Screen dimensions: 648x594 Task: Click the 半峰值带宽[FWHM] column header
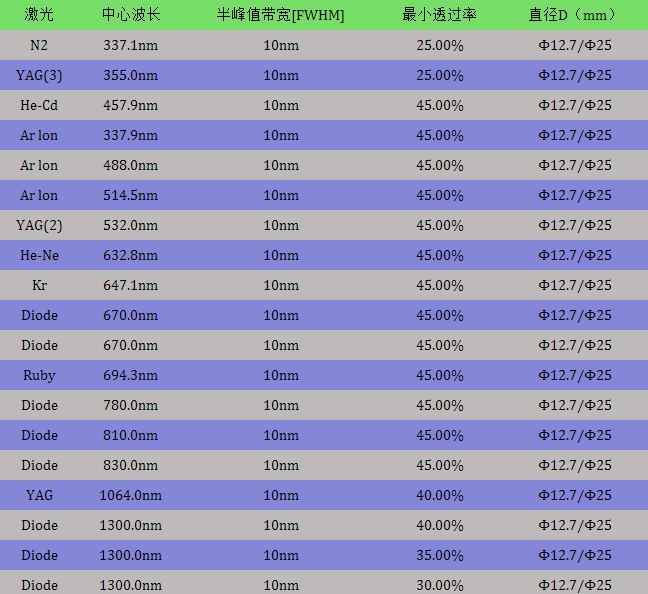coord(281,15)
